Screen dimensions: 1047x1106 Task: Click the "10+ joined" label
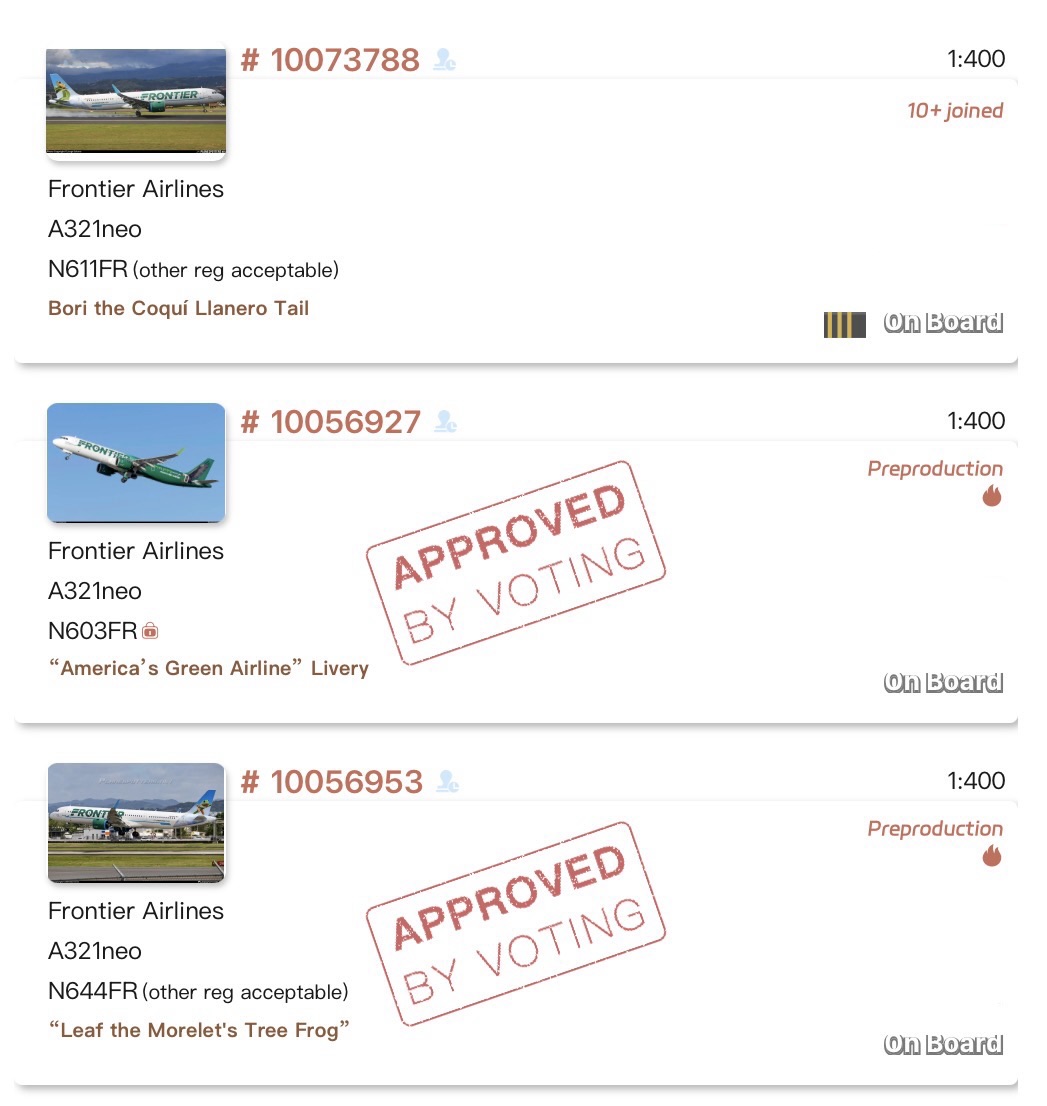click(954, 111)
